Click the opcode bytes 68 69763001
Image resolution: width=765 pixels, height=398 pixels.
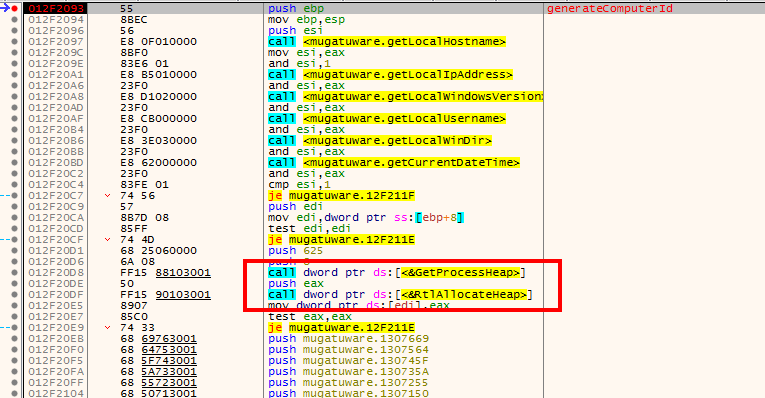[x=159, y=338]
